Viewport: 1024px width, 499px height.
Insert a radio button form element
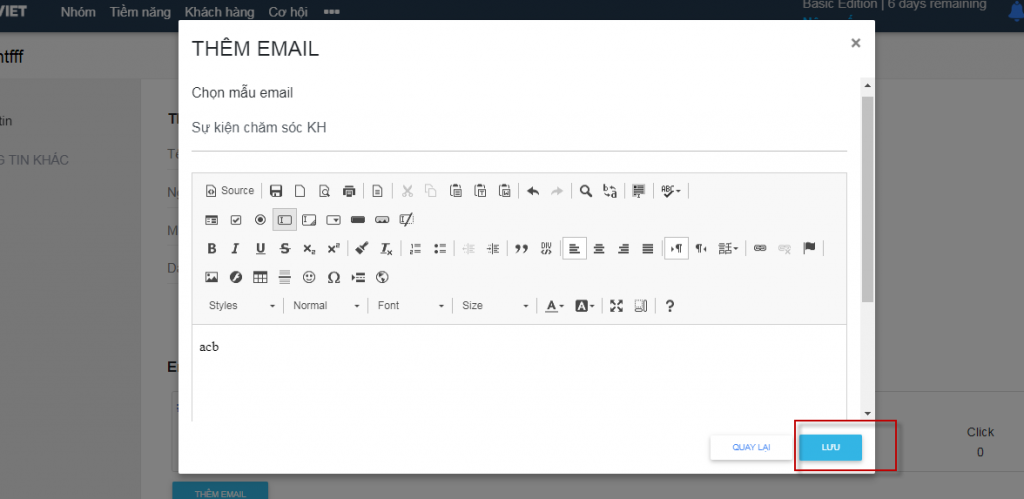[260, 220]
